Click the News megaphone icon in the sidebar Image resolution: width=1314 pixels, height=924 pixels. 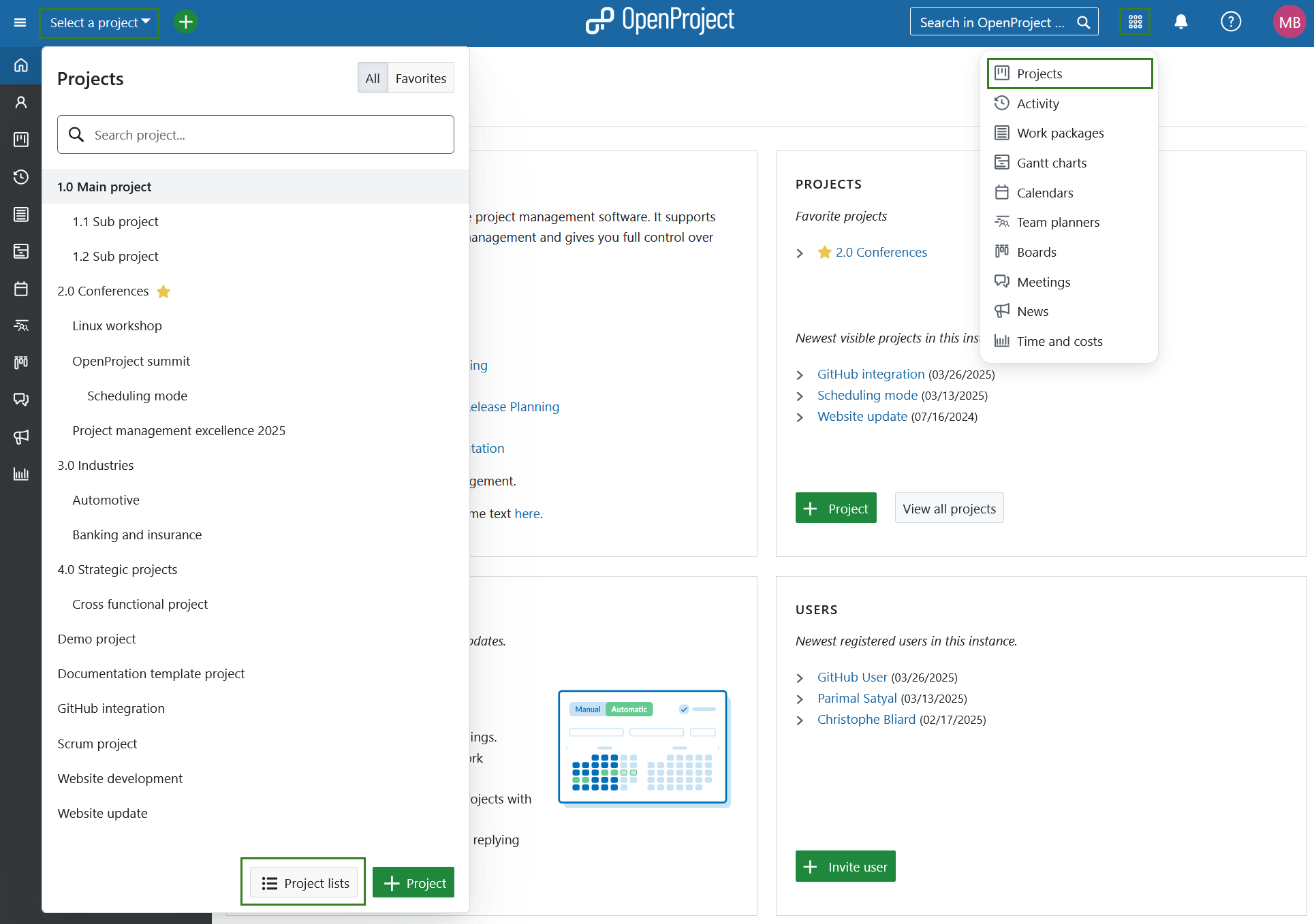click(x=20, y=437)
